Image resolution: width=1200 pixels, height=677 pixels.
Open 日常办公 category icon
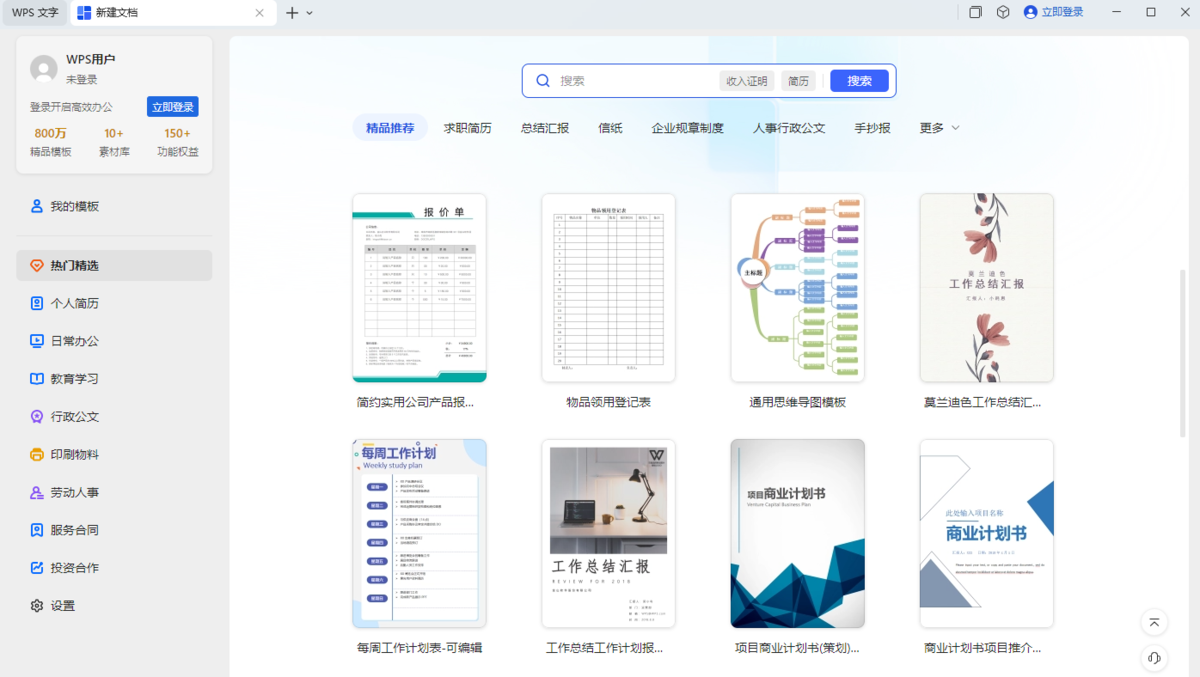click(x=37, y=341)
